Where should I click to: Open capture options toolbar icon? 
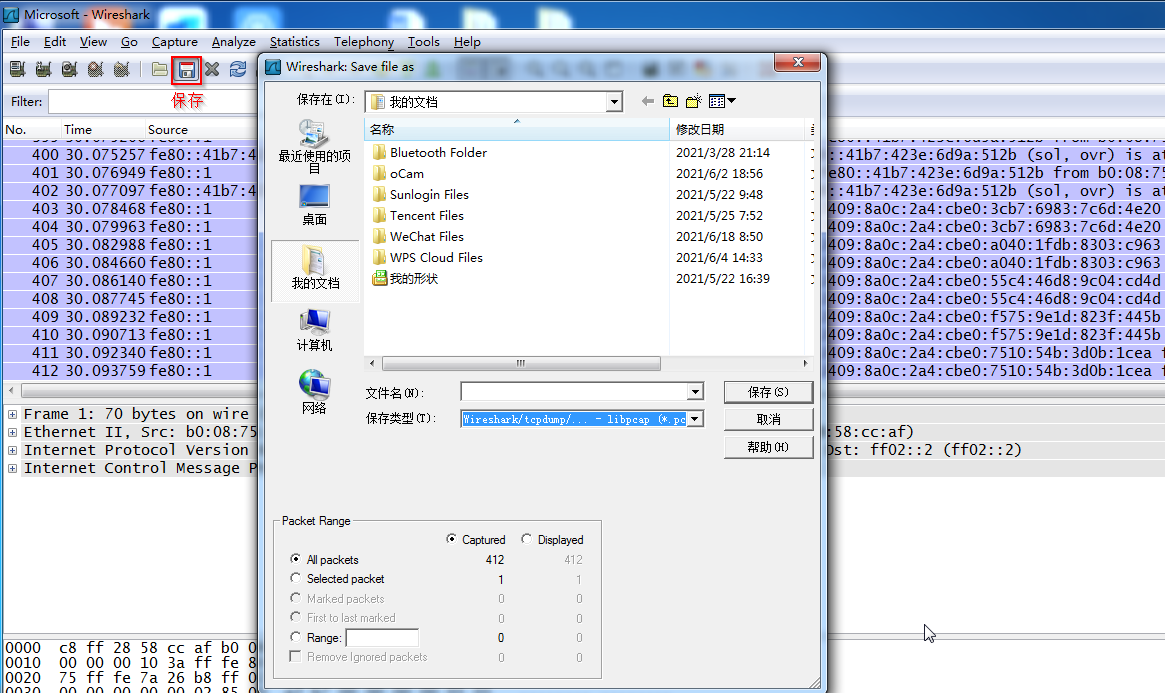click(x=44, y=70)
